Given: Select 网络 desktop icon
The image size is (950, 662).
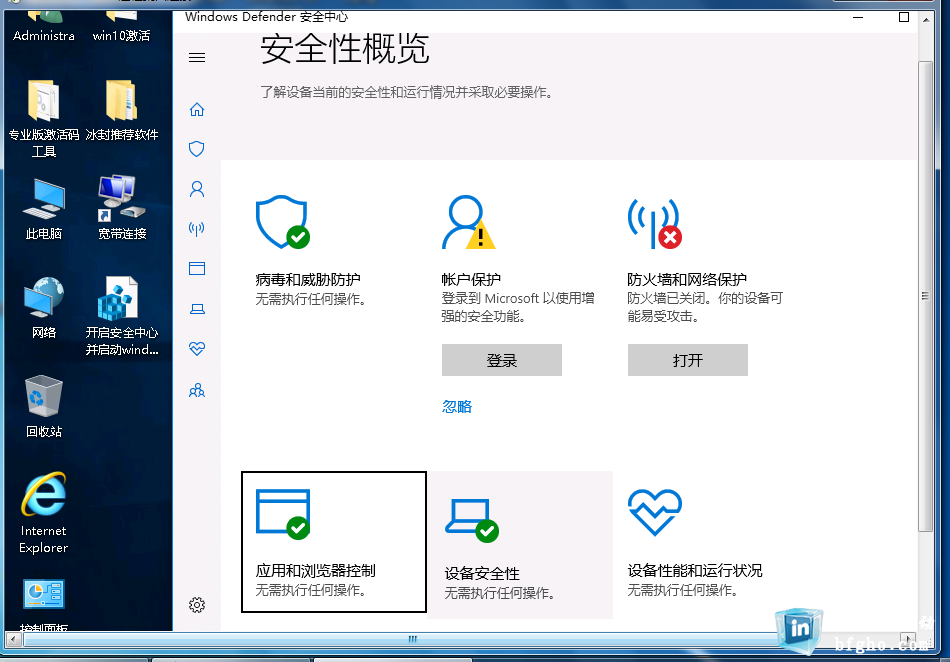Looking at the screenshot, I should [x=44, y=308].
